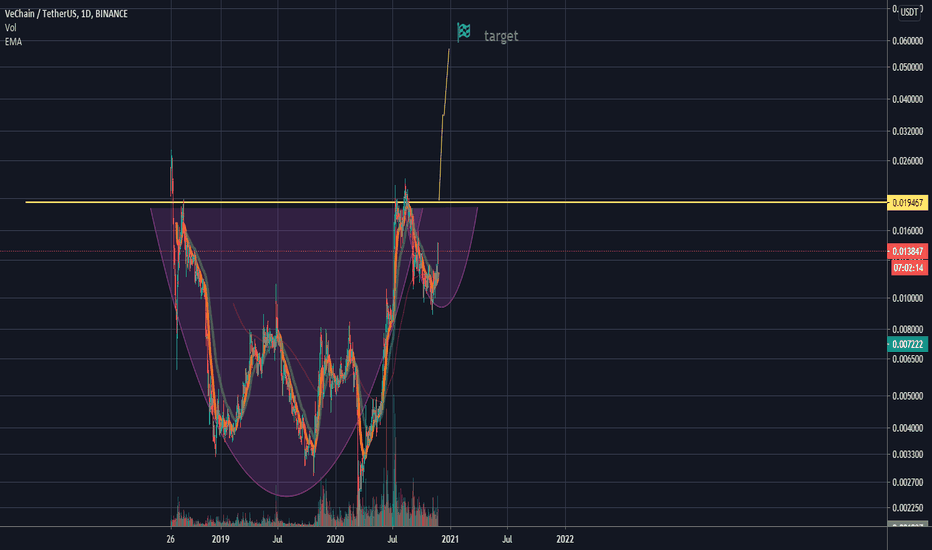Click the 2020 label on time axis
This screenshot has width=932, height=550.
[335, 539]
